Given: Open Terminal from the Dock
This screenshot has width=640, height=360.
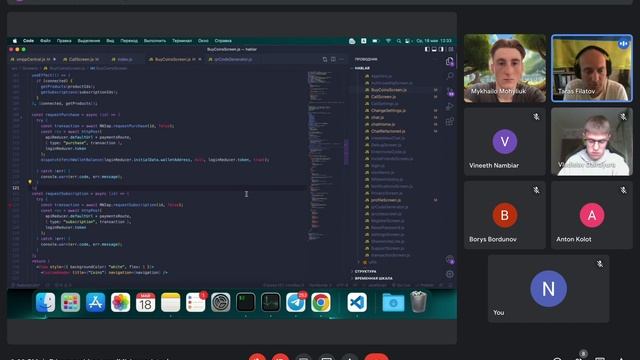Looking at the screenshot, I should tap(246, 302).
